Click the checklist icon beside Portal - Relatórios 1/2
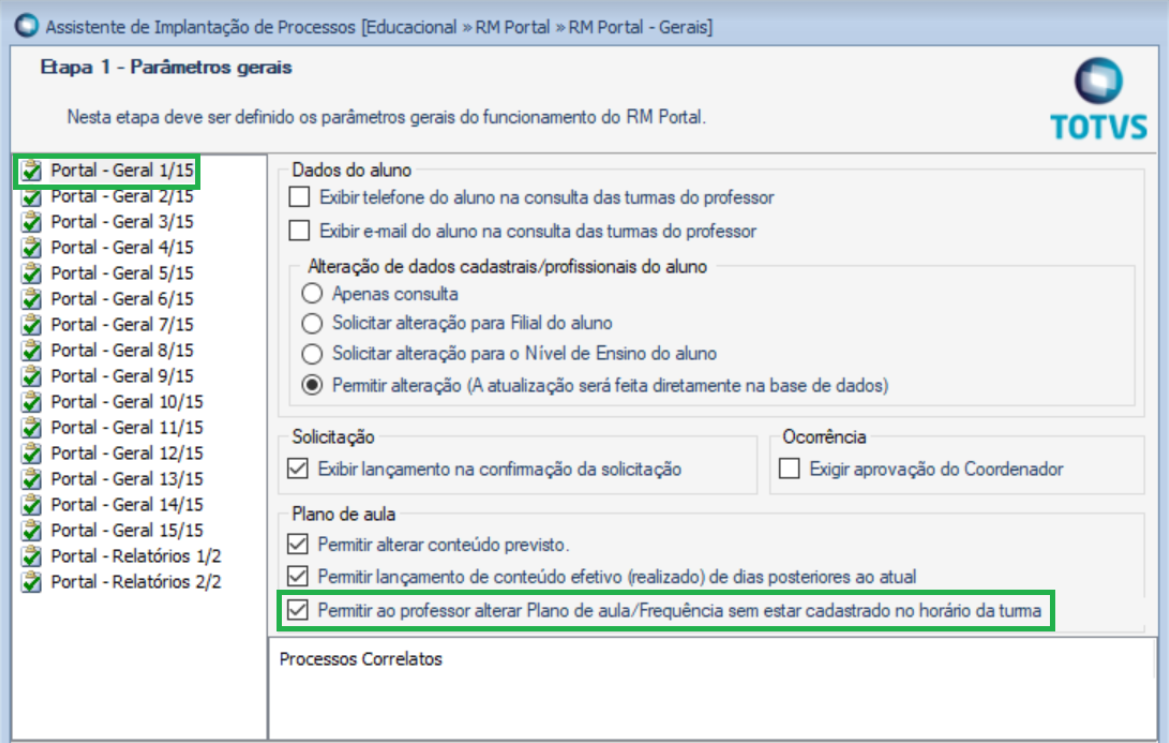1169x743 pixels. tap(31, 556)
